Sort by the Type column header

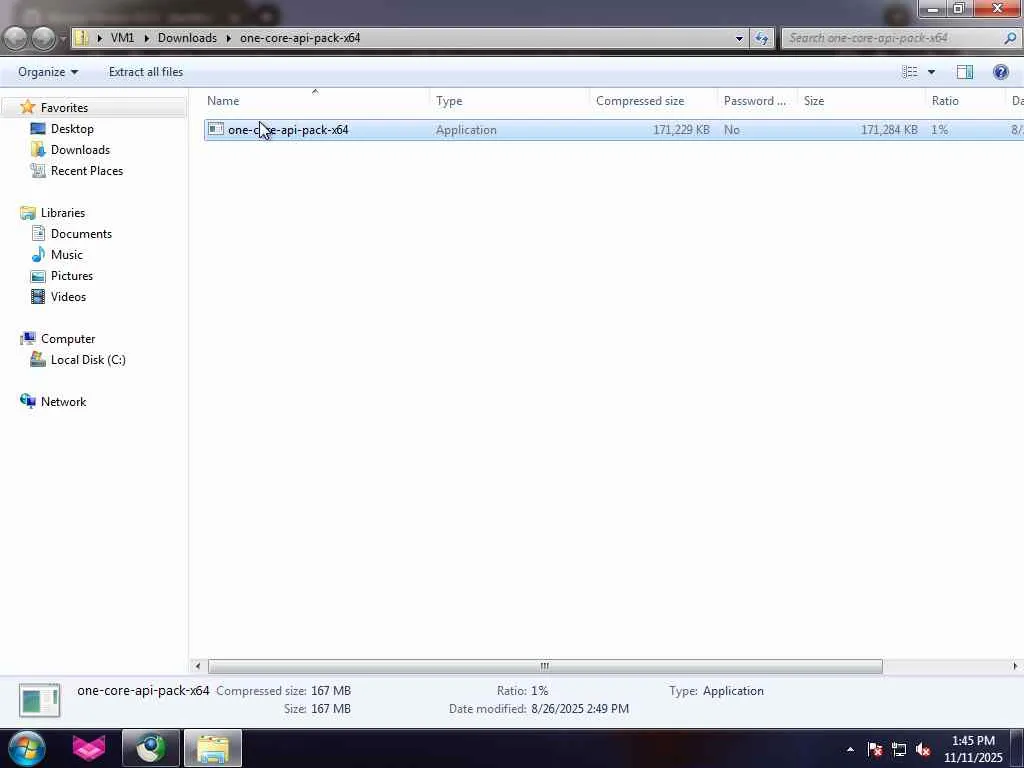click(x=510, y=101)
